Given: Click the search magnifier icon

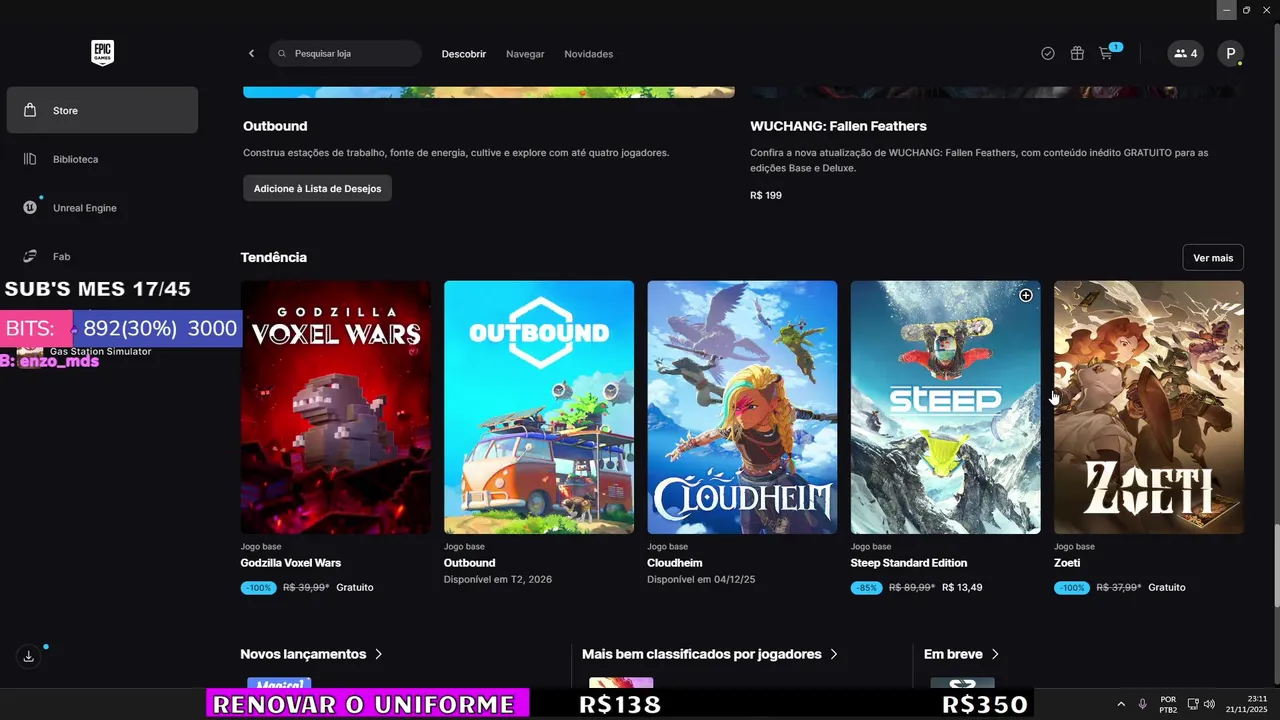Looking at the screenshot, I should pyautogui.click(x=282, y=54).
